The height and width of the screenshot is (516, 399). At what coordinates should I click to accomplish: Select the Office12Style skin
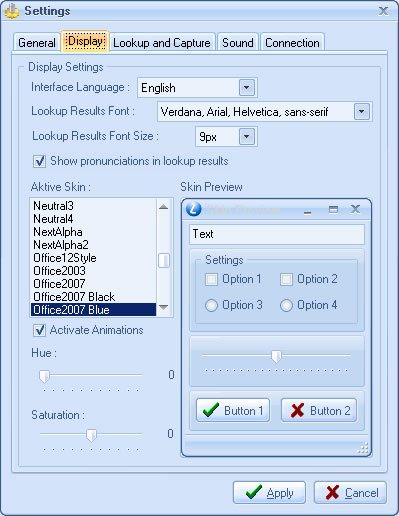point(93,258)
